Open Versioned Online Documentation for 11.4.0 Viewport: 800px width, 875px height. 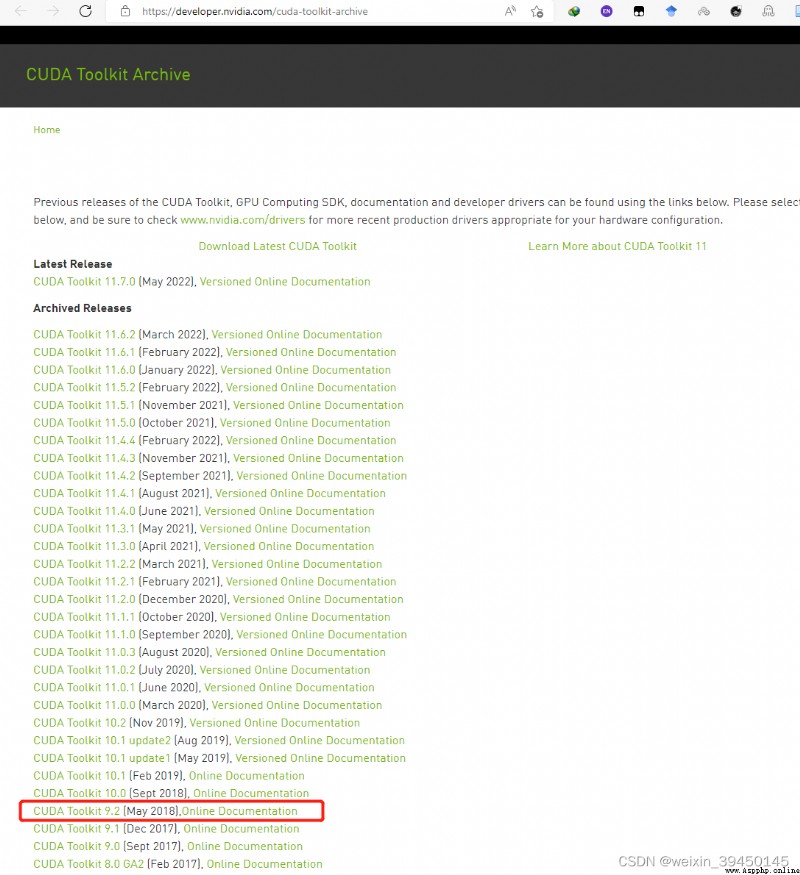[x=290, y=511]
